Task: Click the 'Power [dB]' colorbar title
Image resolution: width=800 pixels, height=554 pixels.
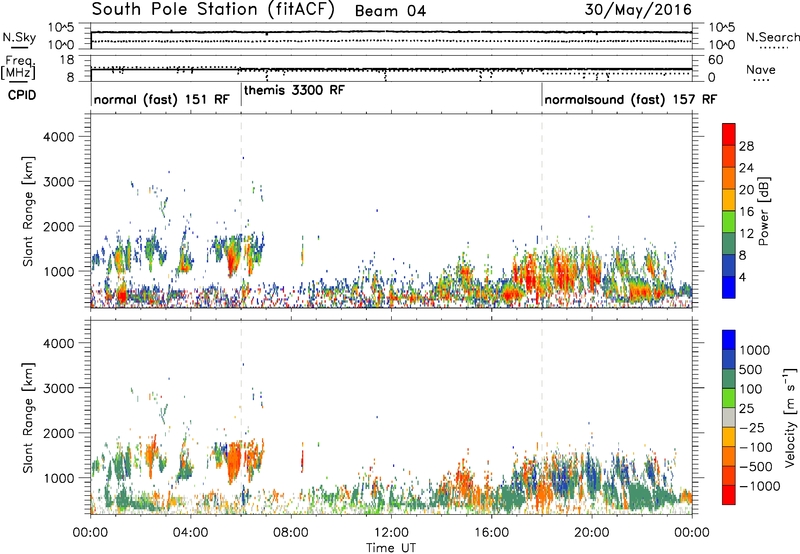Action: click(764, 211)
